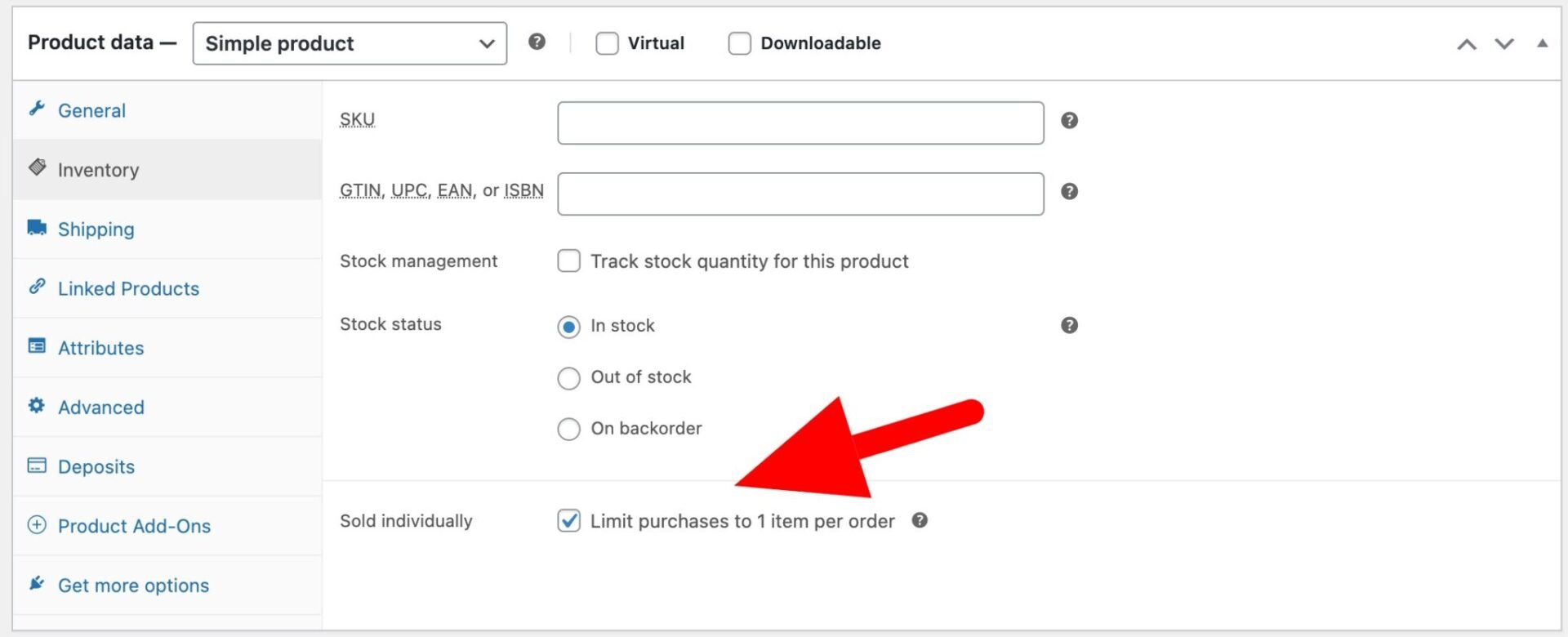Click the gear icon for Advanced
The height and width of the screenshot is (637, 1568).
(x=37, y=406)
